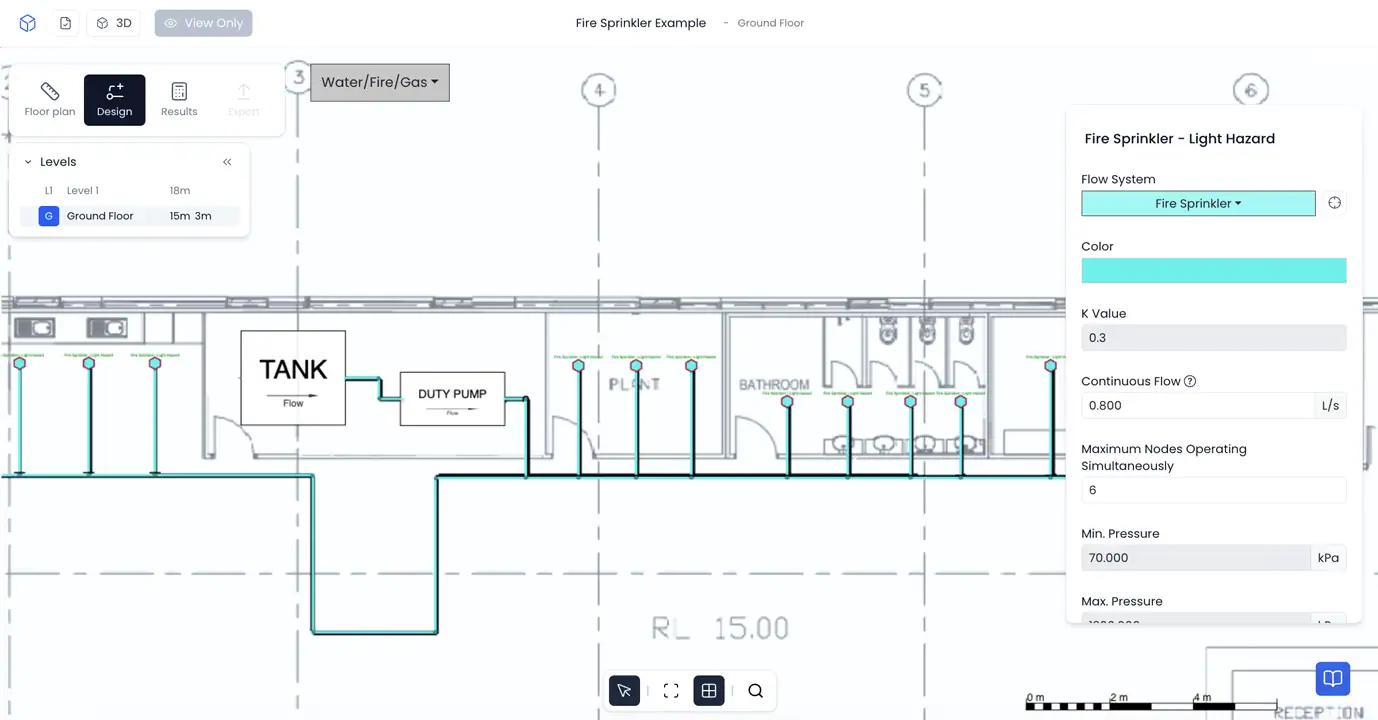Collapse the Levels section chevron
The width and height of the screenshot is (1378, 720).
click(x=28, y=162)
